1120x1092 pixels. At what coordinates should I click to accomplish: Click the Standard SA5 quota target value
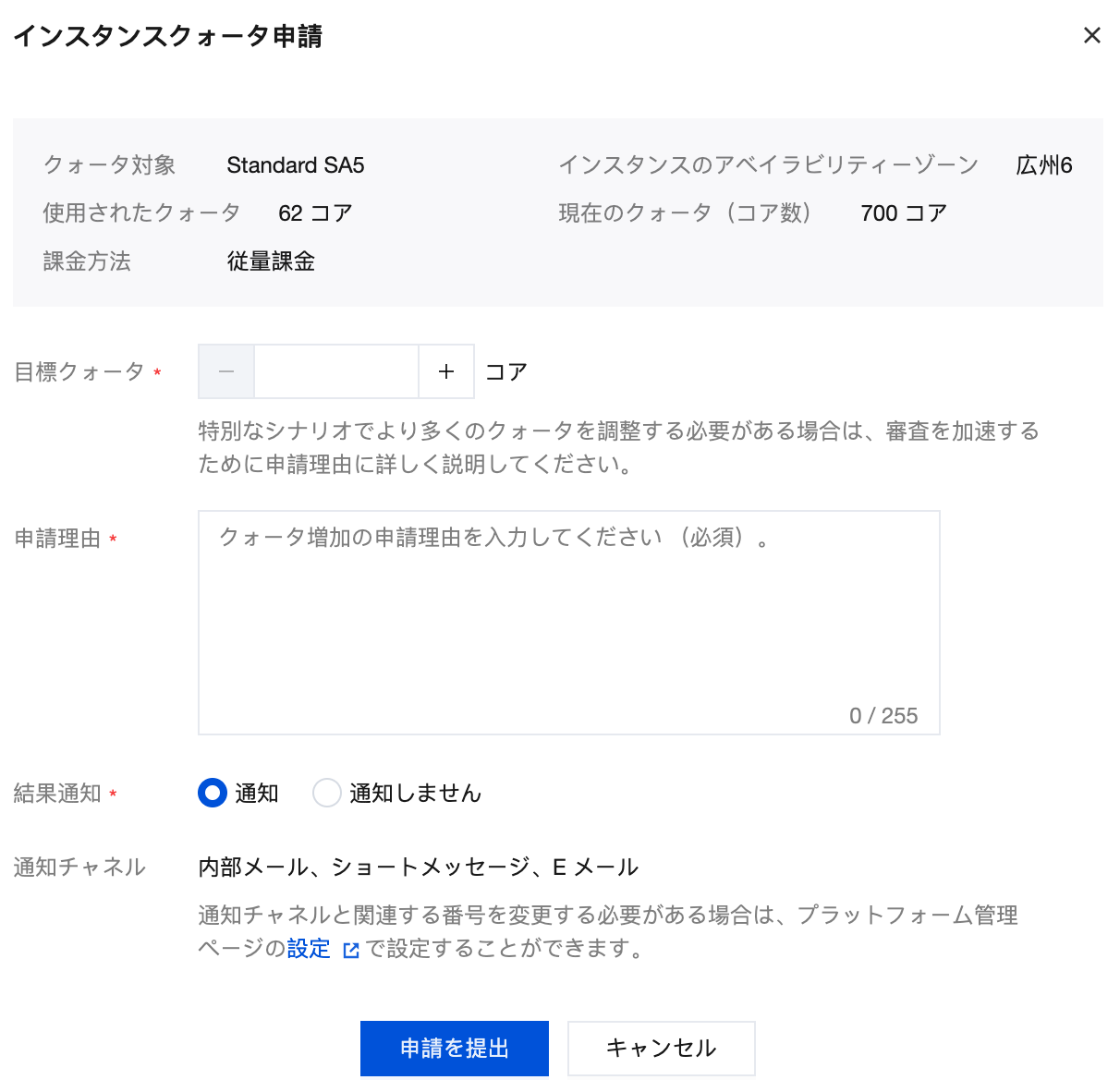tap(296, 165)
